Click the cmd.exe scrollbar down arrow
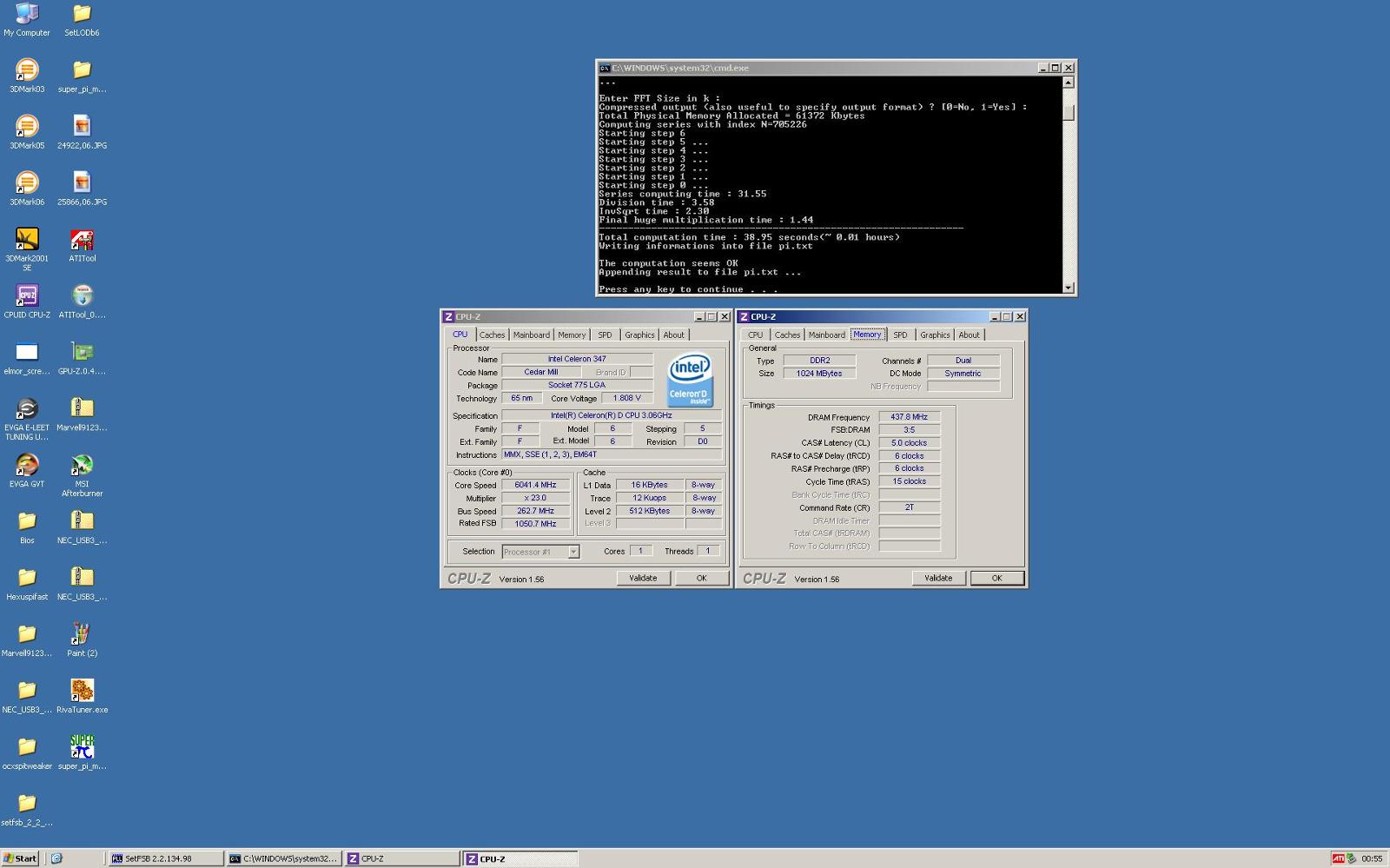The width and height of the screenshot is (1390, 868). tap(1069, 288)
